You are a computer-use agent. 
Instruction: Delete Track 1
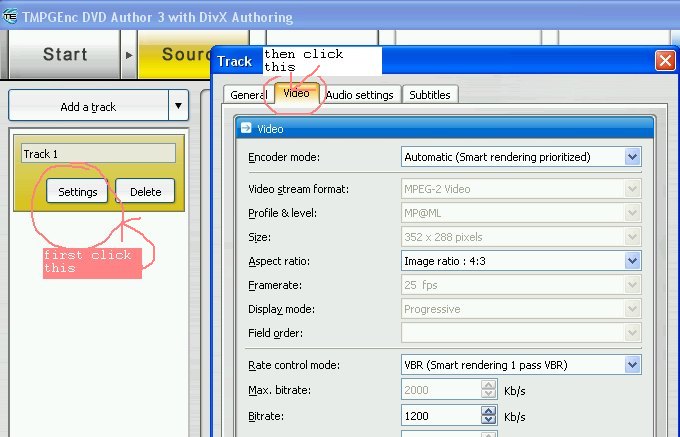(145, 191)
